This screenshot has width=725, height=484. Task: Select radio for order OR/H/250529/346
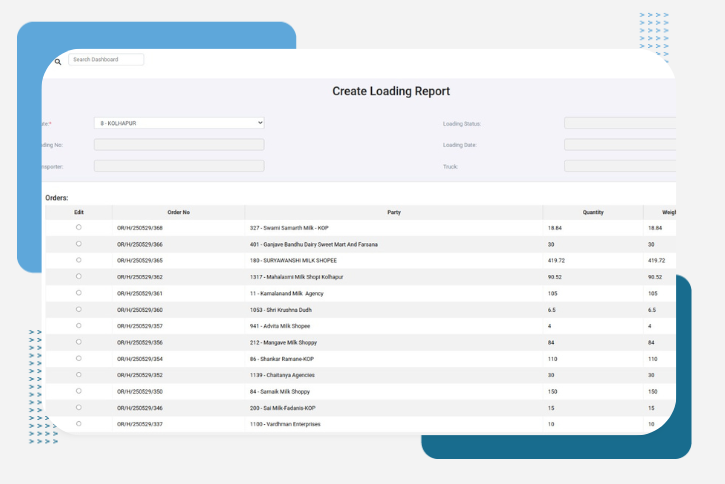click(79, 407)
